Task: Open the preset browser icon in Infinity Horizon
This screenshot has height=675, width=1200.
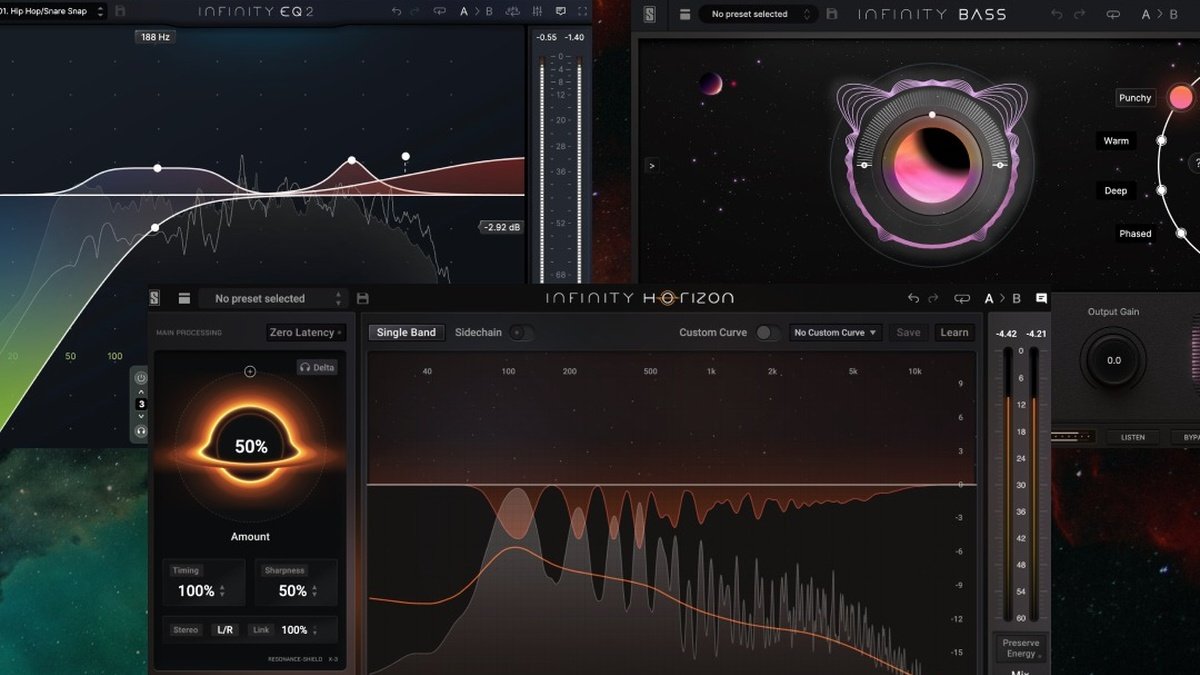Action: pos(184,298)
